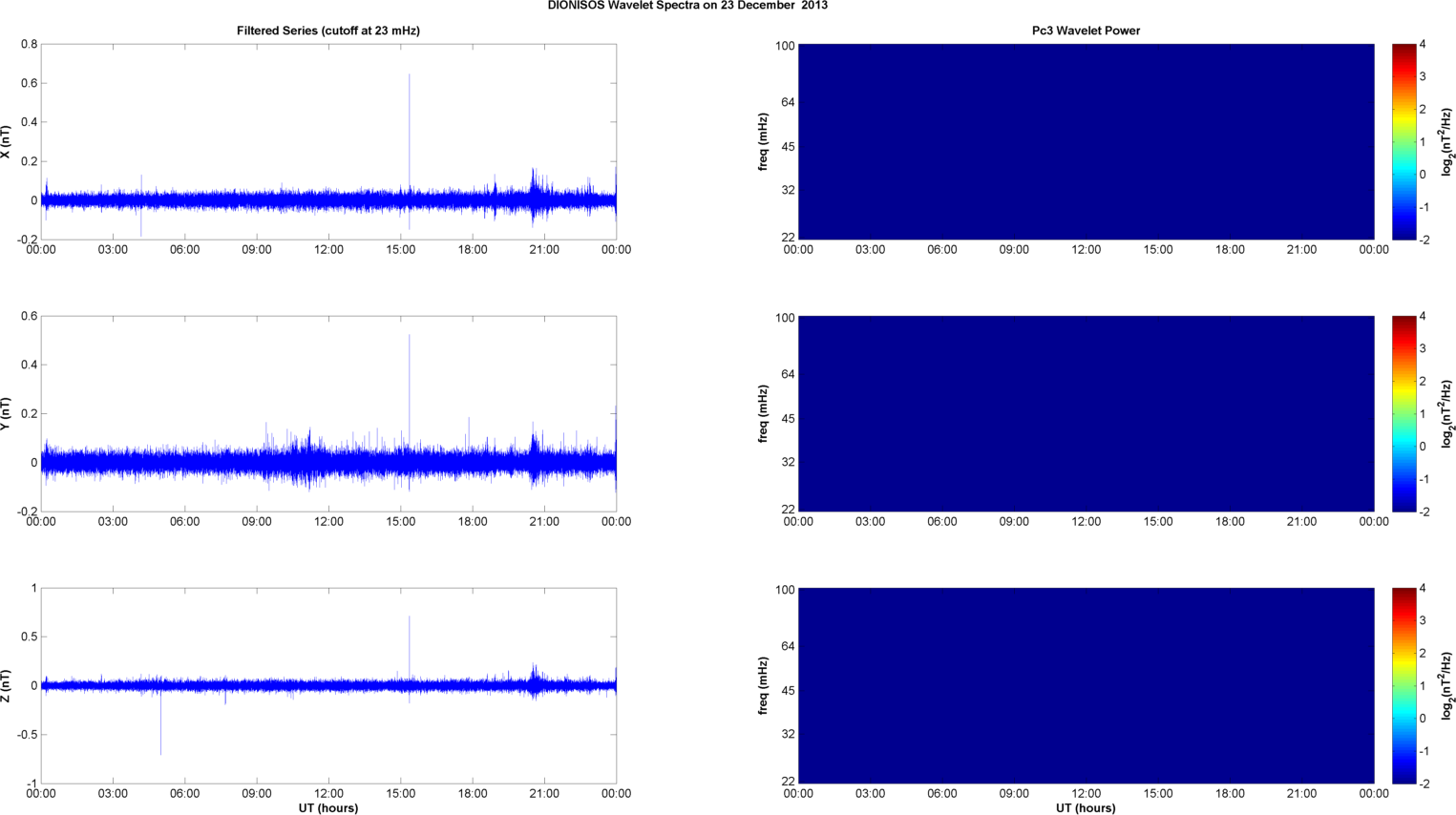Click the X (nT) axis label
Screen dimensions: 1456x815
(x=6, y=142)
